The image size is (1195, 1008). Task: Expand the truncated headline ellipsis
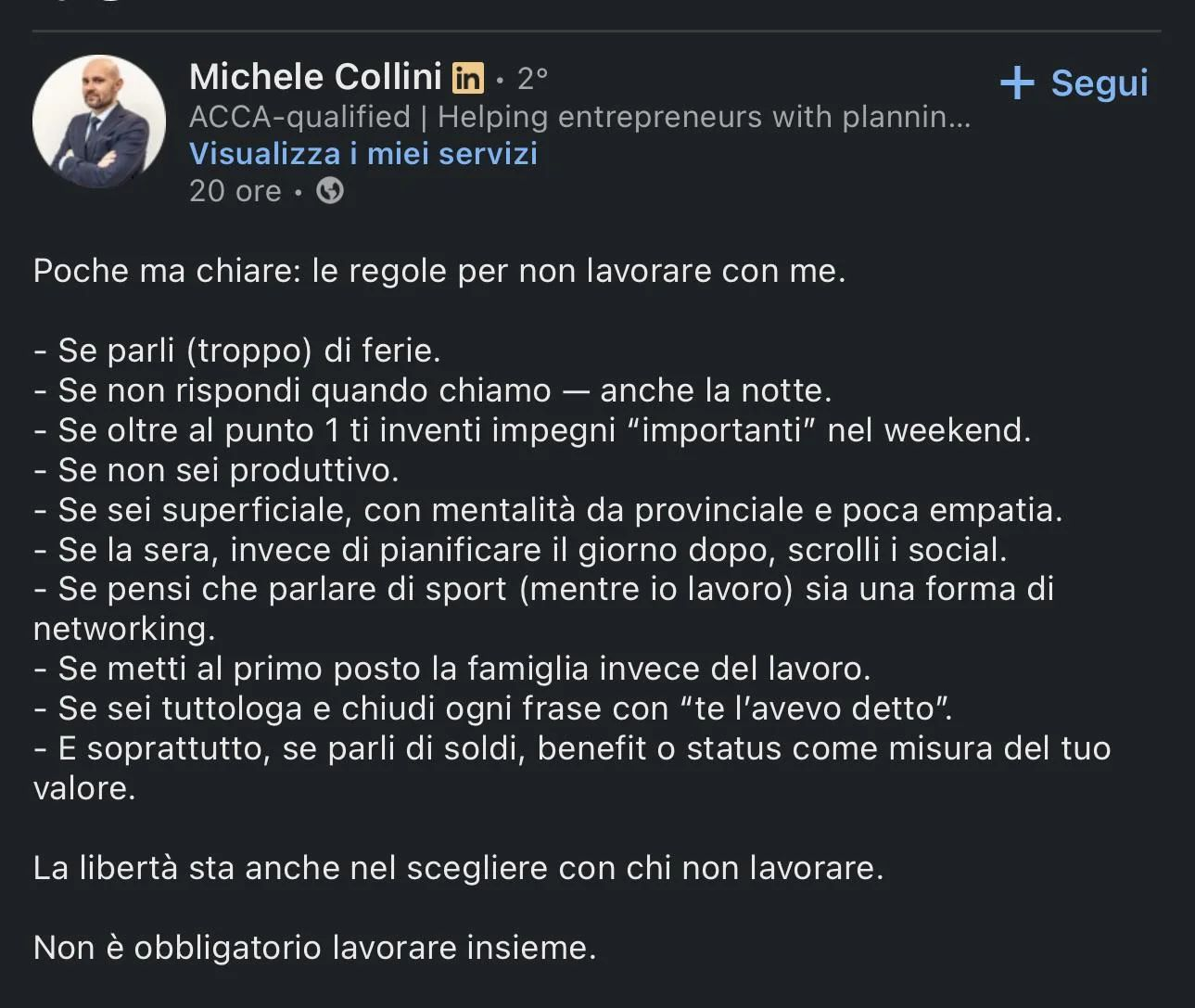click(x=960, y=118)
